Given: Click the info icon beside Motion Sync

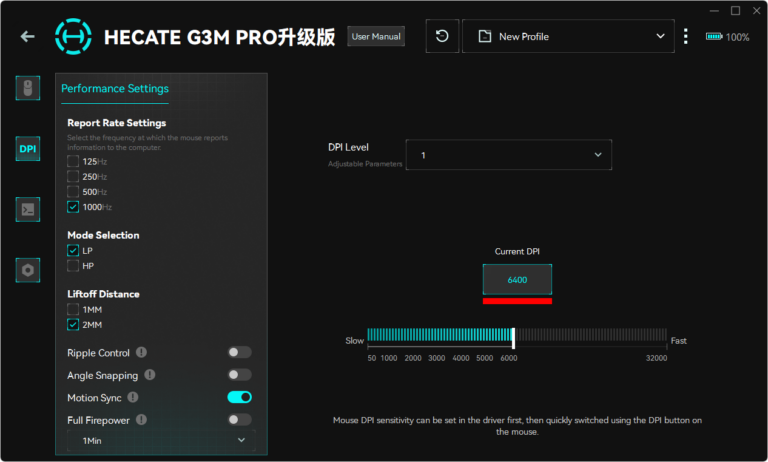Looking at the screenshot, I should click(x=133, y=397).
